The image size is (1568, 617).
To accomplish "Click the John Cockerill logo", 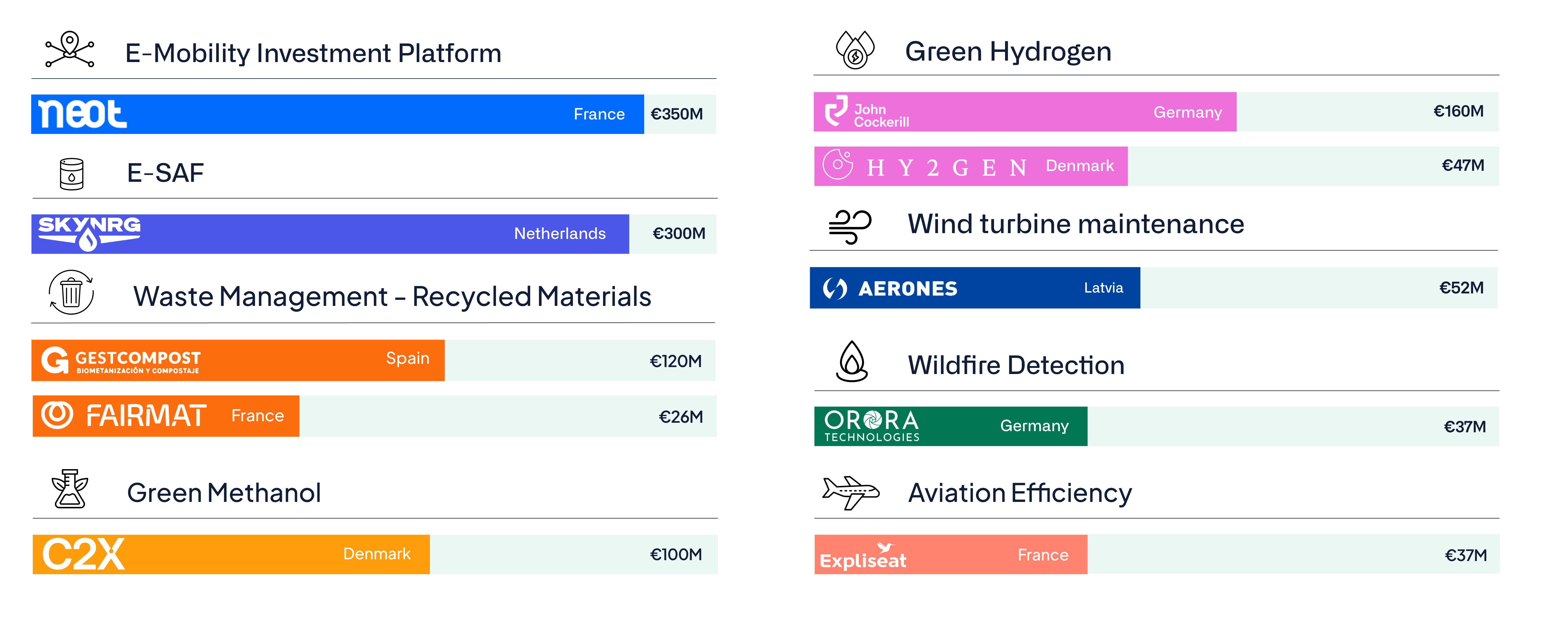I will 867,112.
